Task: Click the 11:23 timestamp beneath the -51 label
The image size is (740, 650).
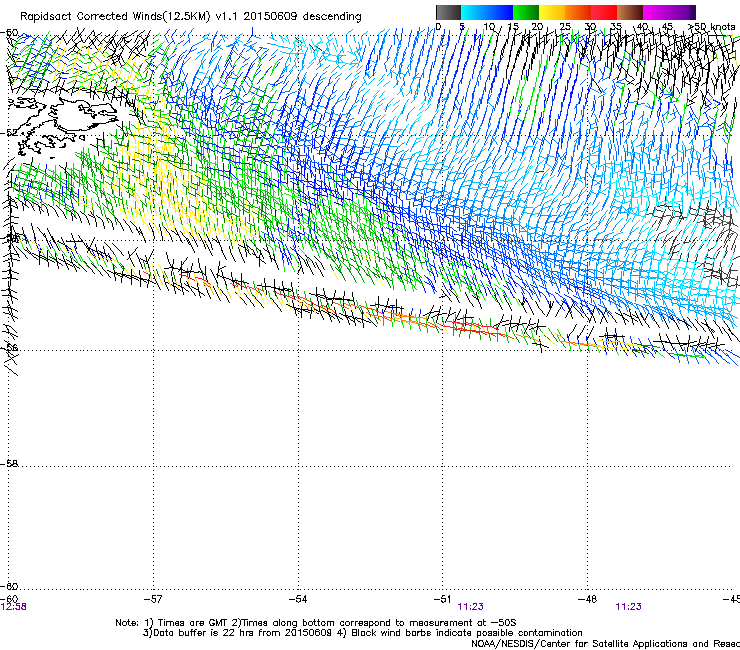Action: click(471, 607)
